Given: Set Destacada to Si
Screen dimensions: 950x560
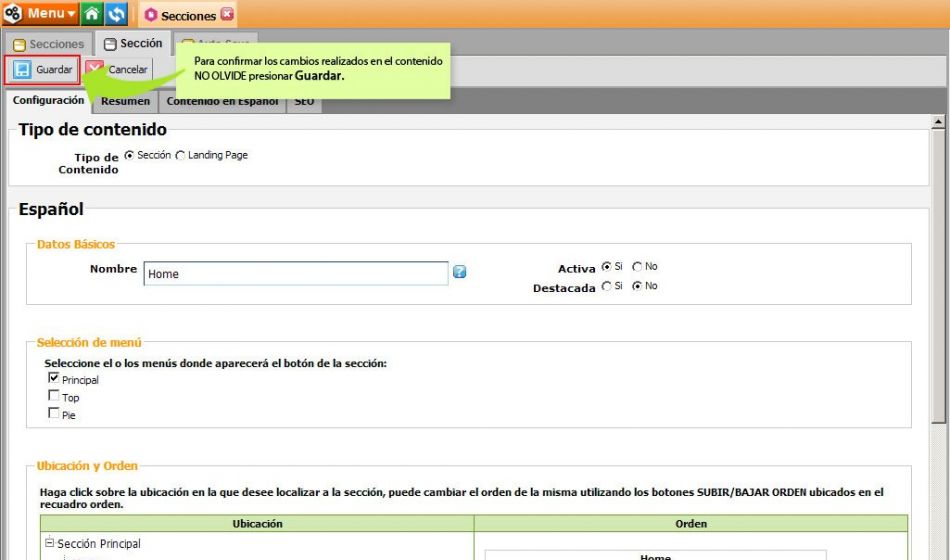Looking at the screenshot, I should coord(606,286).
